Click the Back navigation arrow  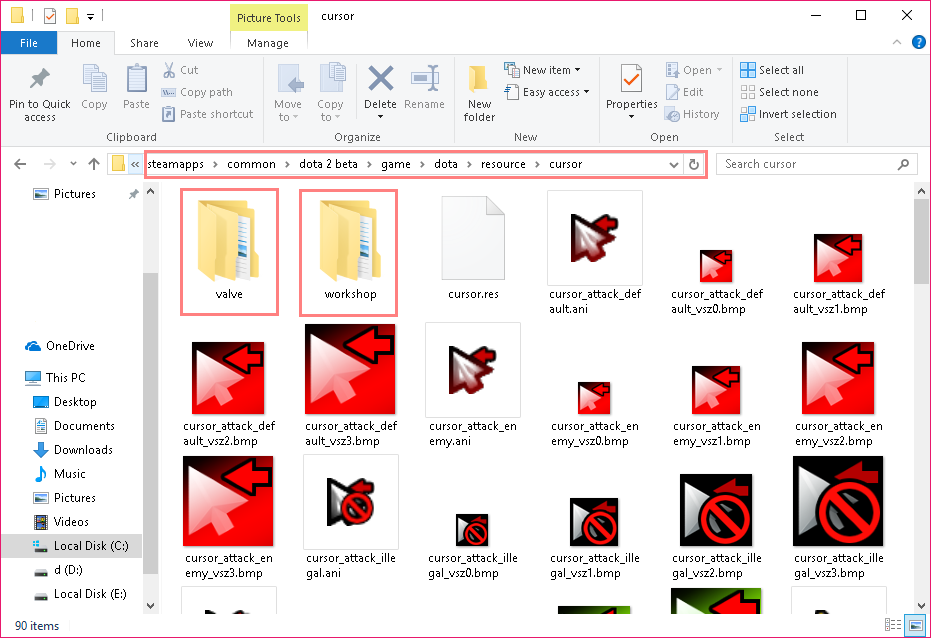click(x=20, y=164)
